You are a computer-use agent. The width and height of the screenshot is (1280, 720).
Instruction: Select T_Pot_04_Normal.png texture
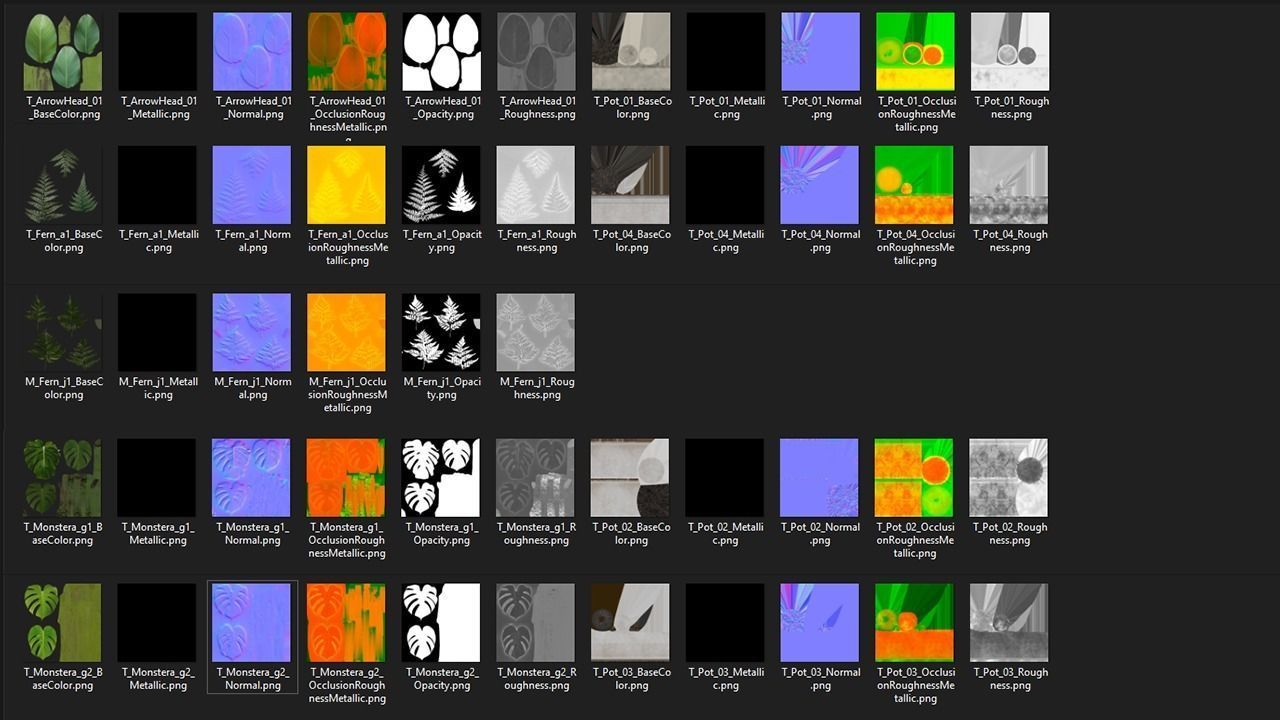820,185
